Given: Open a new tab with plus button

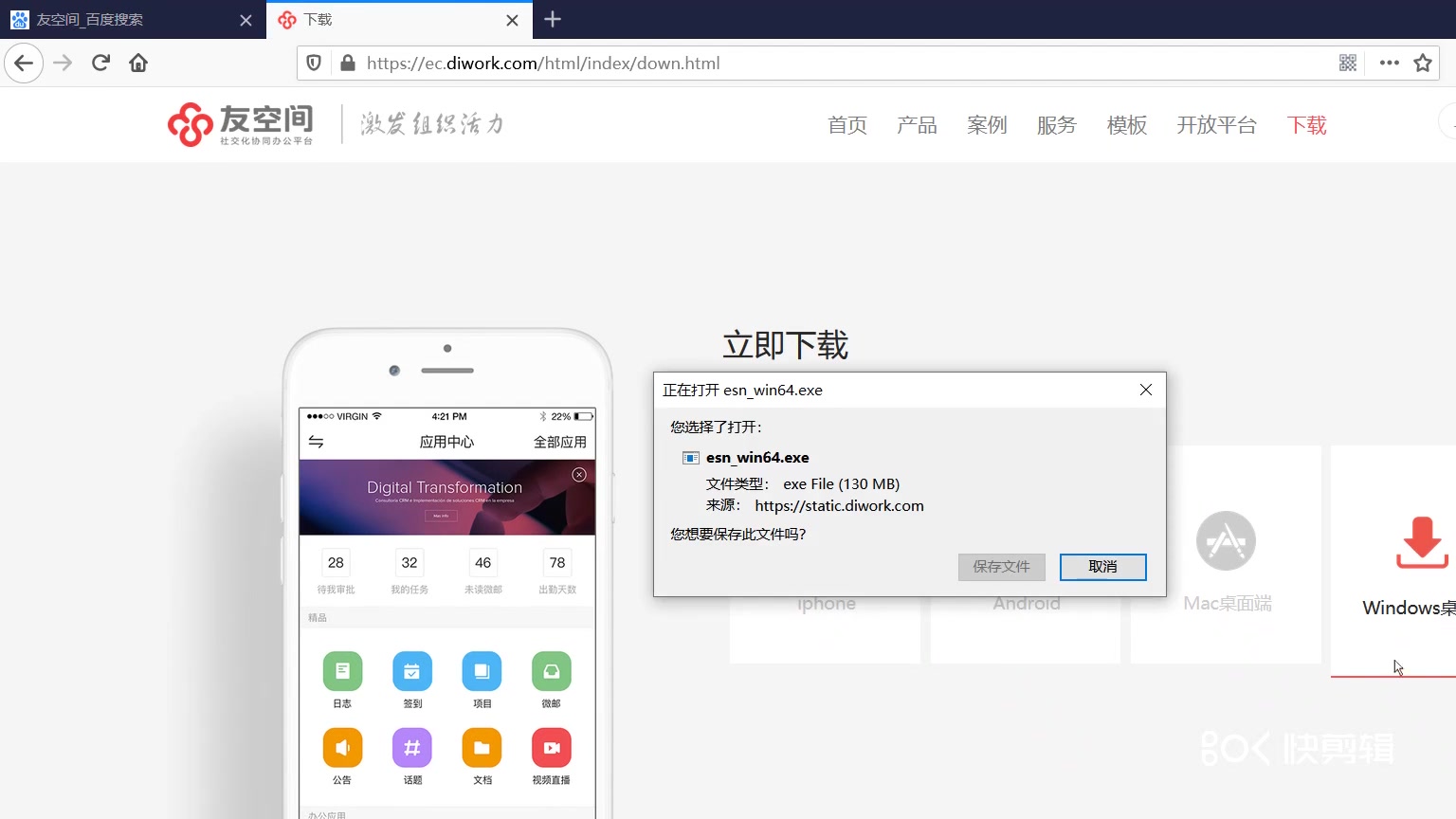Looking at the screenshot, I should [553, 19].
